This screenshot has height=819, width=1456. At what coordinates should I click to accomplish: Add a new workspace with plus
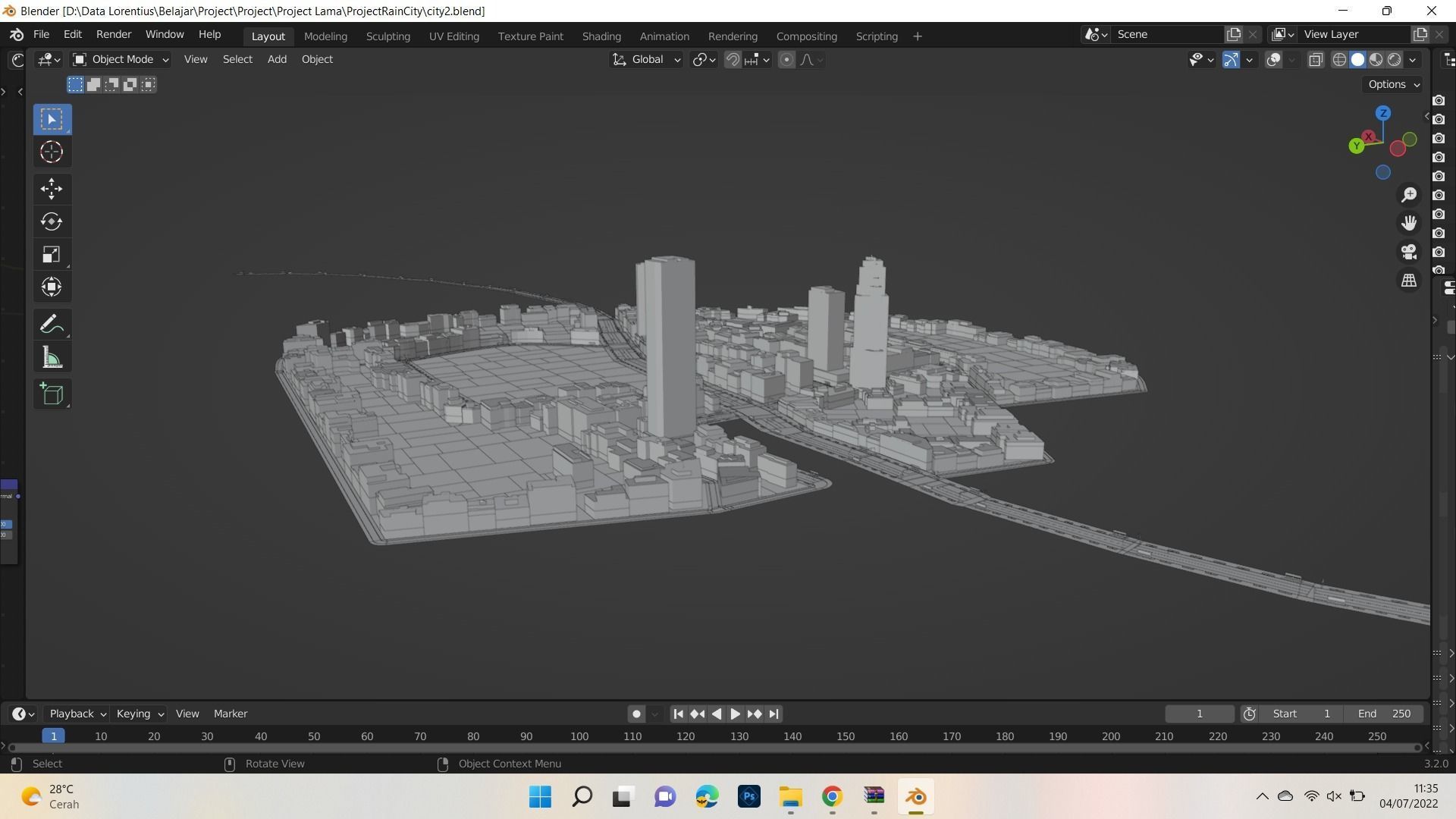click(x=918, y=36)
